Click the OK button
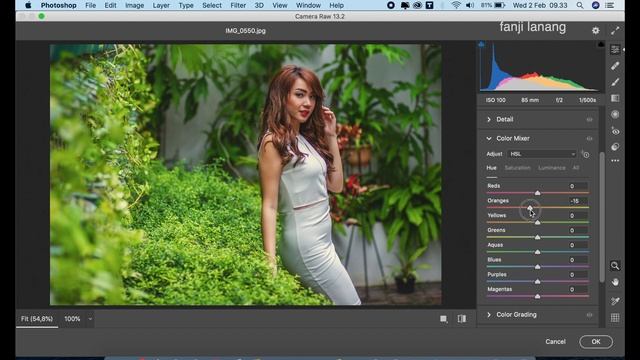The image size is (640, 360). (596, 342)
